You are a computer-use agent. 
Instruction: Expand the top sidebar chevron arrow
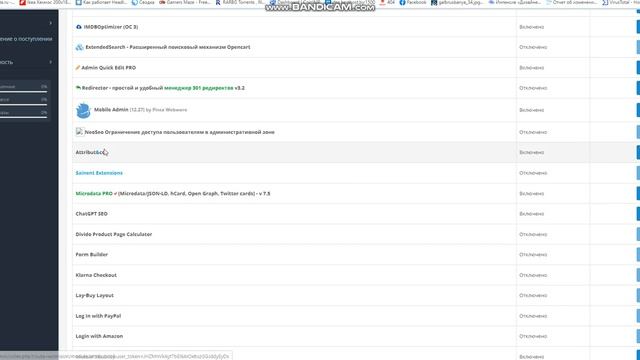tap(51, 23)
